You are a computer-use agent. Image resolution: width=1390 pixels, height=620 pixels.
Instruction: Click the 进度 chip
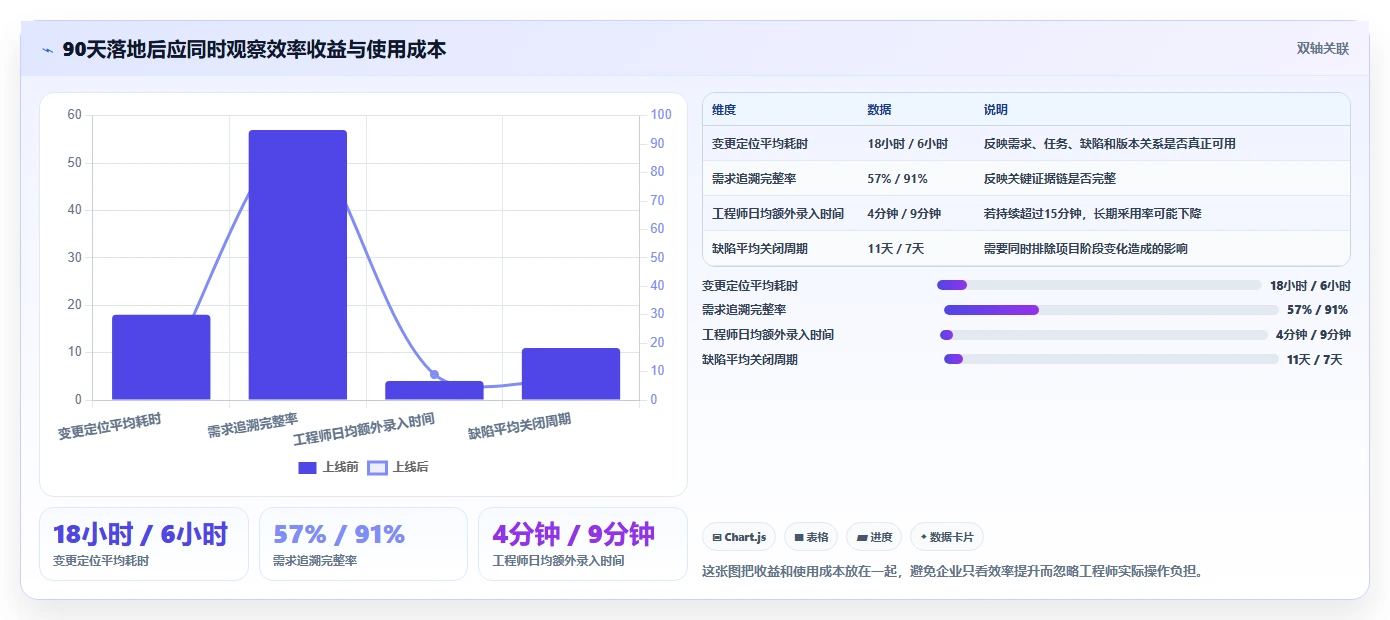[874, 537]
